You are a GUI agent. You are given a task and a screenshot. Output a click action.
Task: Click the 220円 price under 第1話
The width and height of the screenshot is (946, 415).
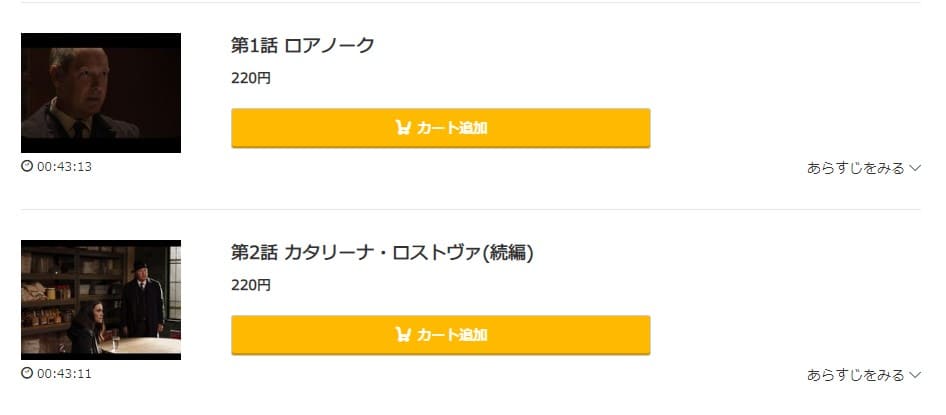(x=251, y=78)
